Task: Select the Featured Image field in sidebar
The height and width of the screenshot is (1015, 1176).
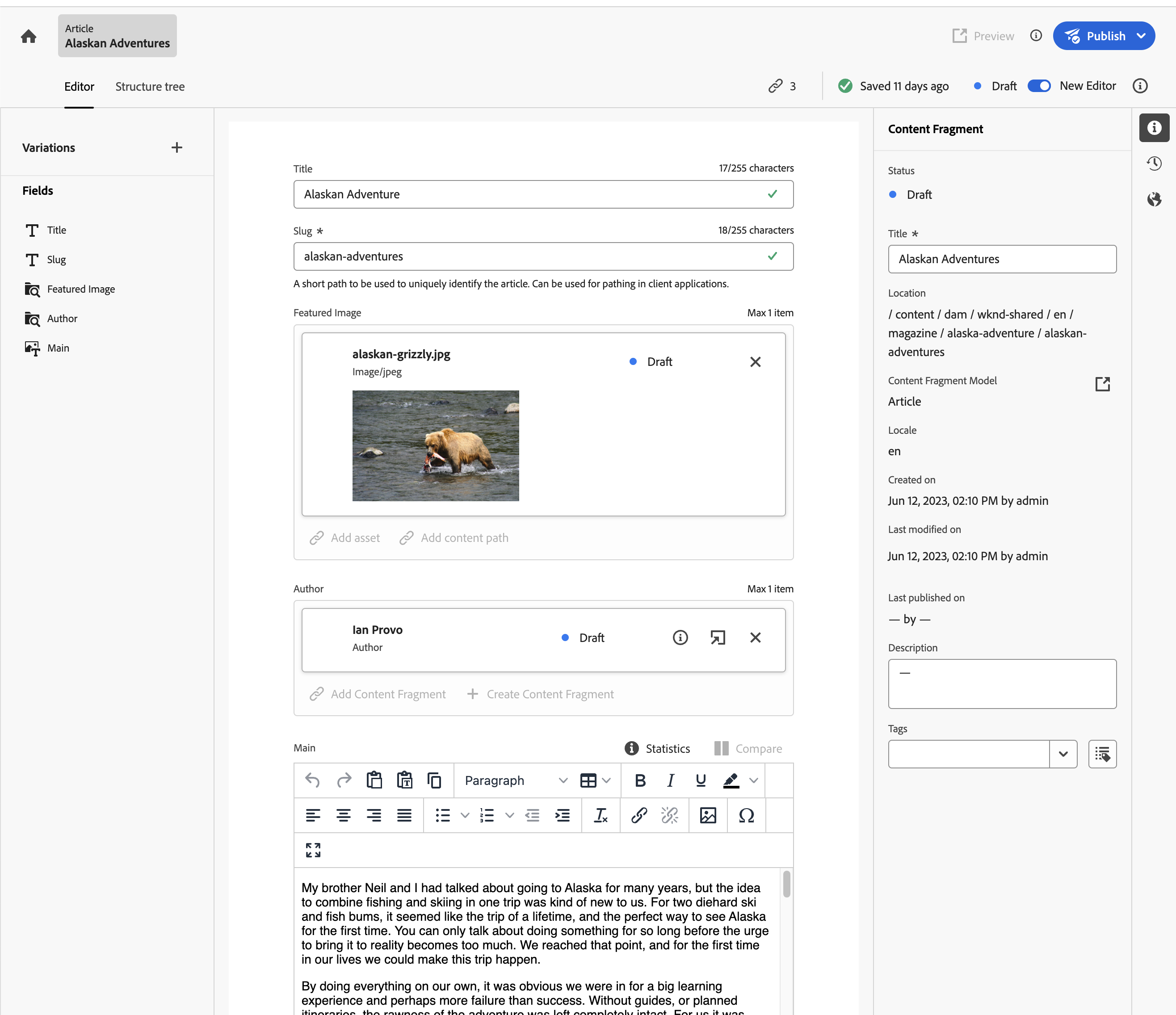Action: [x=80, y=289]
